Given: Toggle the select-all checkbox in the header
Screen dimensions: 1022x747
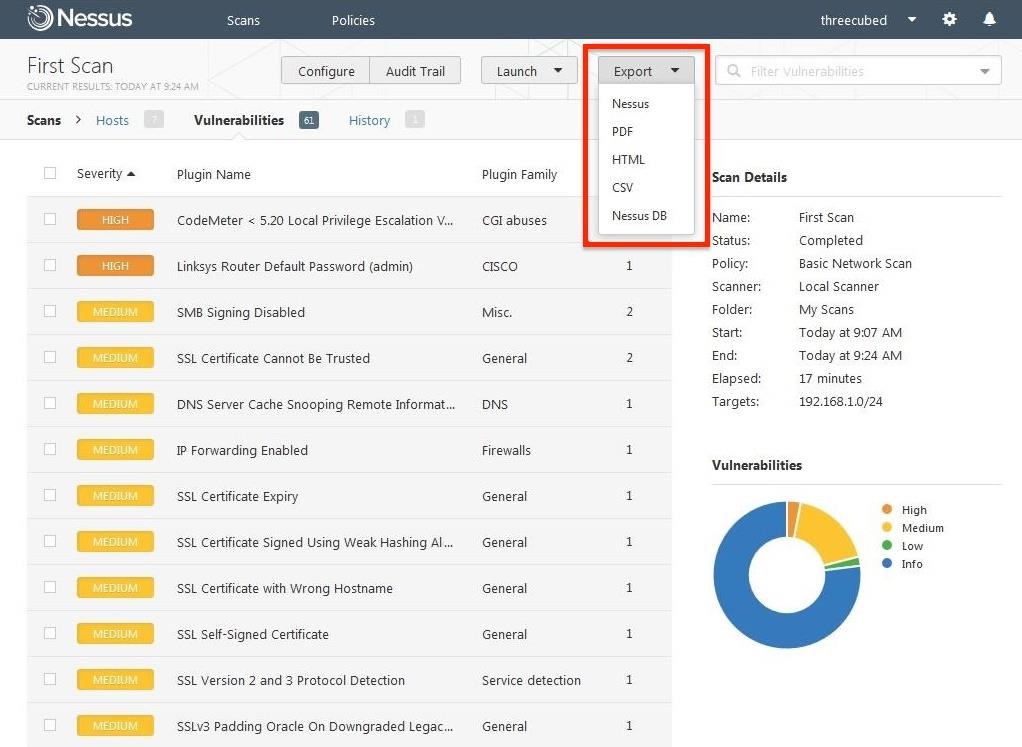Looking at the screenshot, I should (50, 174).
